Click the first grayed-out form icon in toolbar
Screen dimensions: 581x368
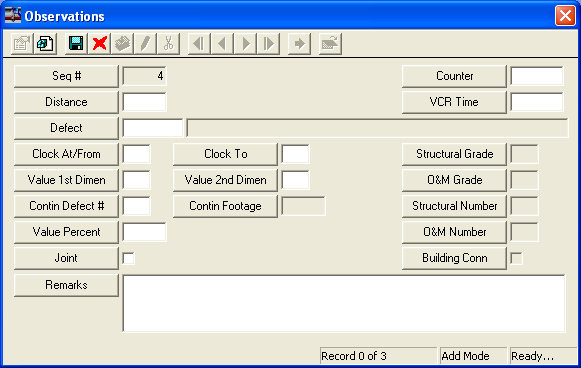(x=21, y=44)
